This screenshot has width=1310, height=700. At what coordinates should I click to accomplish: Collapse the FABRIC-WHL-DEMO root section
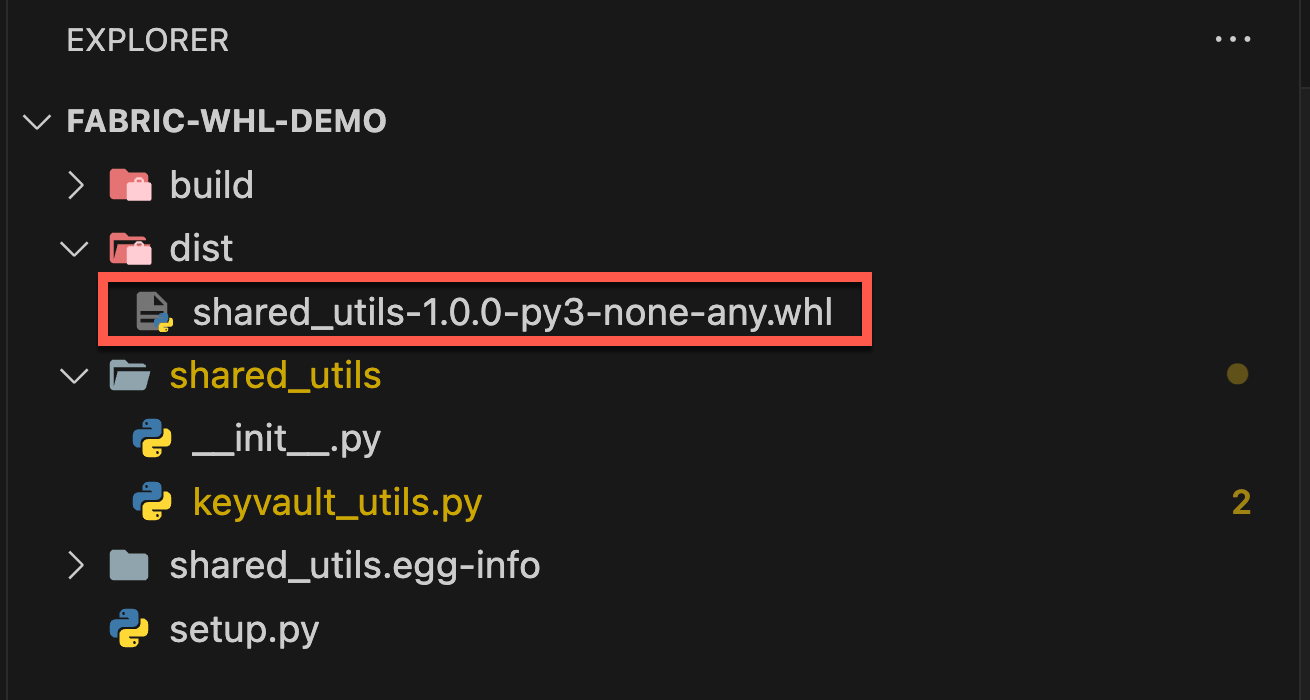pyautogui.click(x=37, y=122)
